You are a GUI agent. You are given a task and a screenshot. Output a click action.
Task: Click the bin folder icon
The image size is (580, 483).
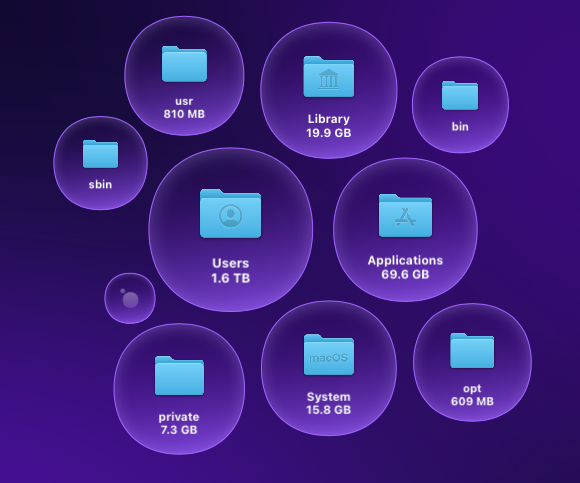tap(460, 96)
